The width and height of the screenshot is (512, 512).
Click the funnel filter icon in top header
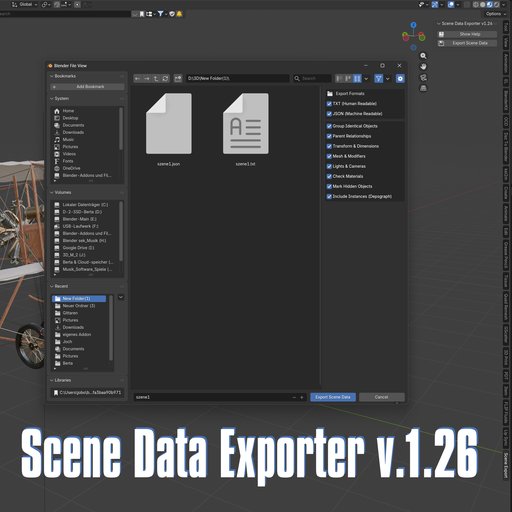pos(161,14)
